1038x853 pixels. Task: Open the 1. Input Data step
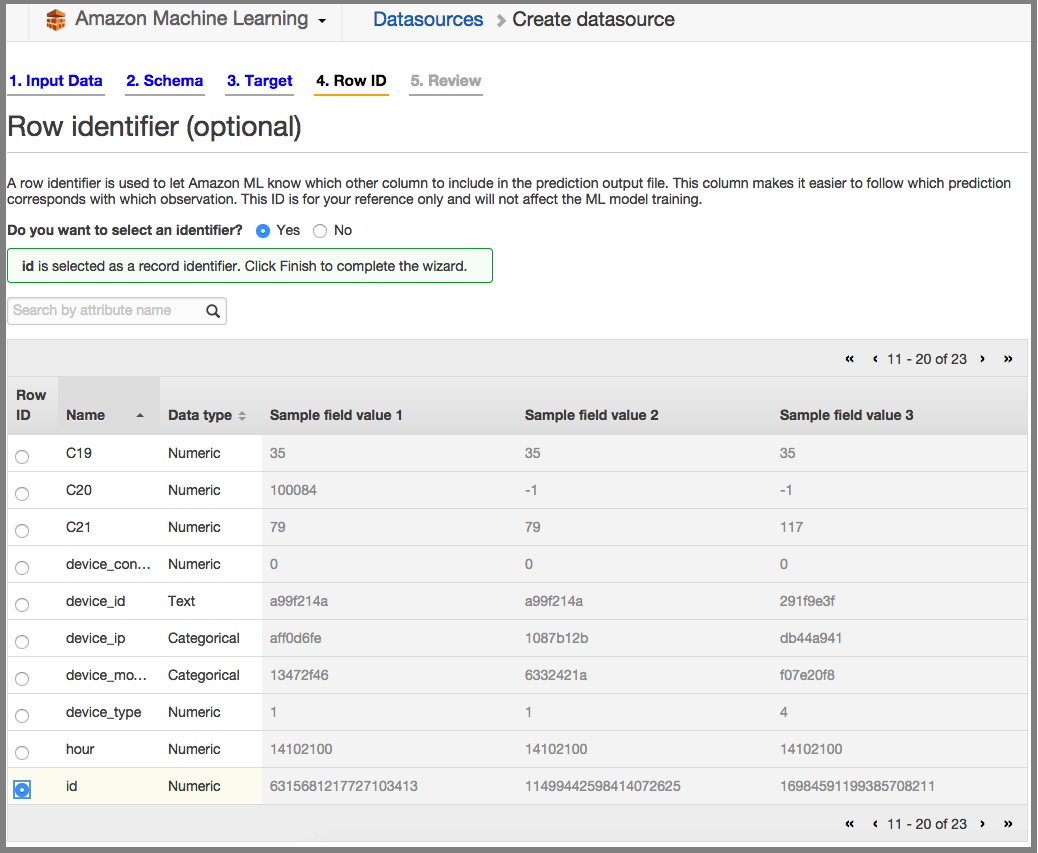pos(56,81)
